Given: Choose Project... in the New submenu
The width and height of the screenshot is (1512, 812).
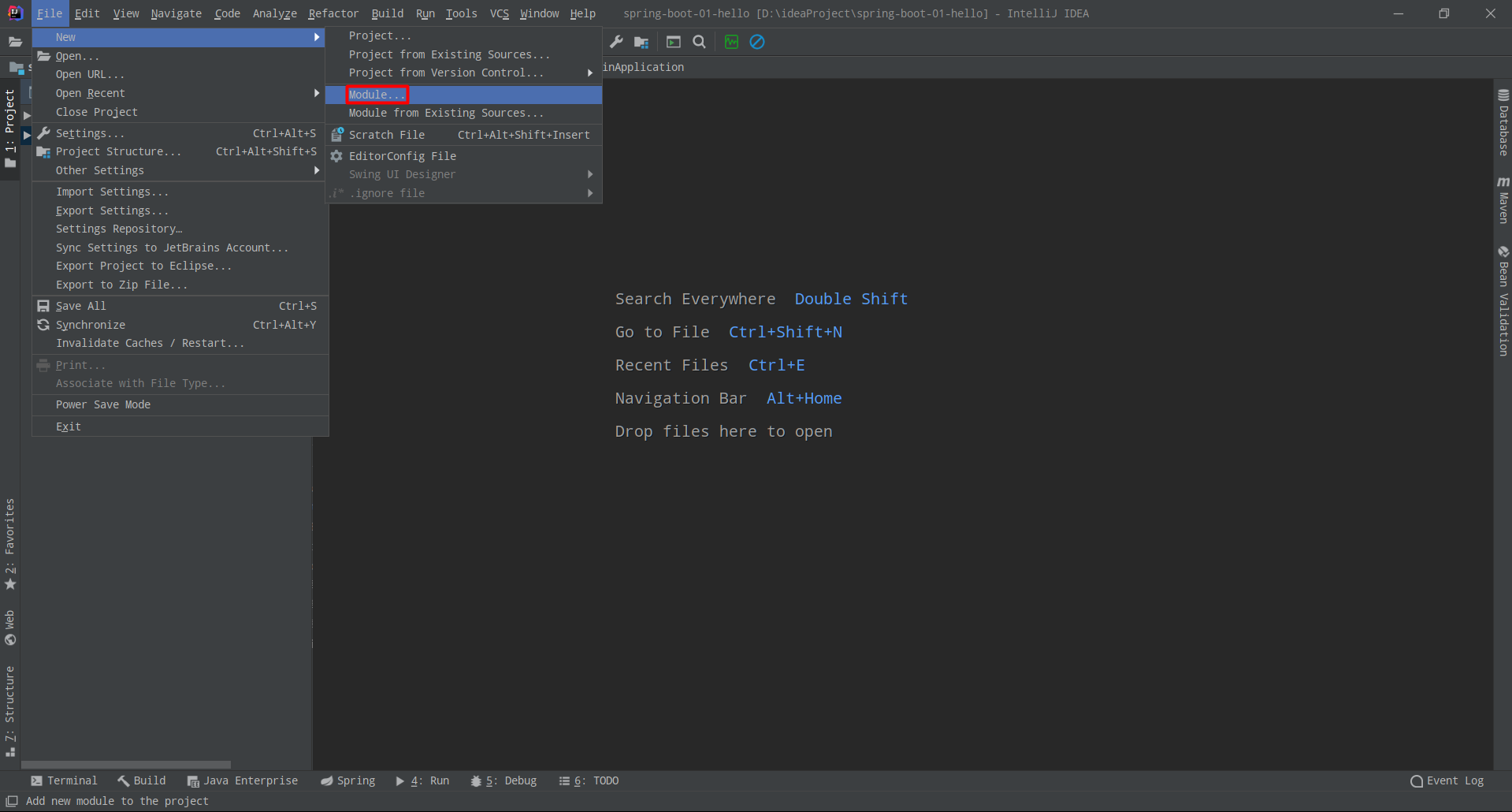Looking at the screenshot, I should point(464,35).
